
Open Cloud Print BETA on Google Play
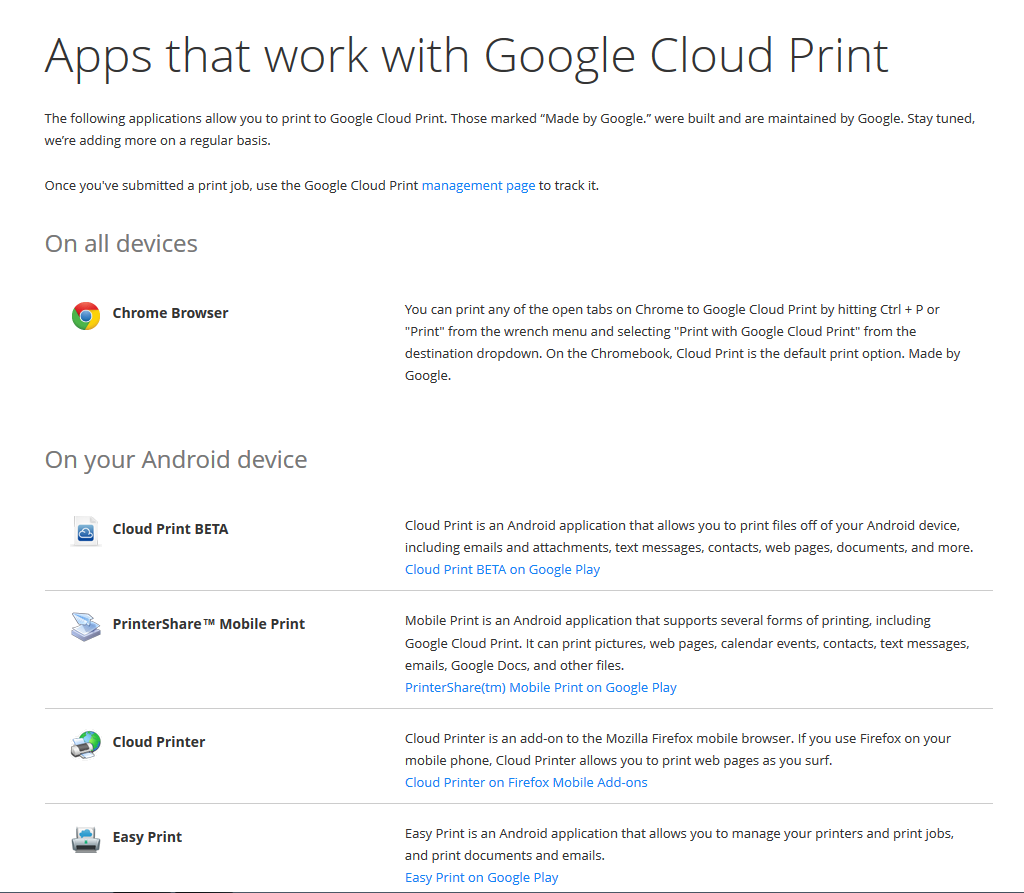pos(502,569)
